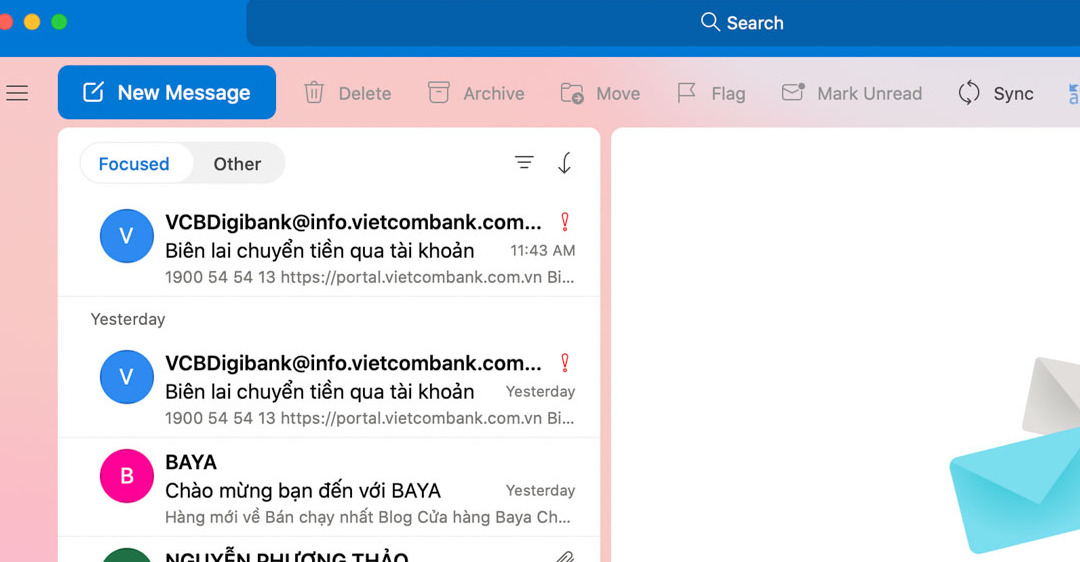Click the Move label in toolbar

click(618, 94)
